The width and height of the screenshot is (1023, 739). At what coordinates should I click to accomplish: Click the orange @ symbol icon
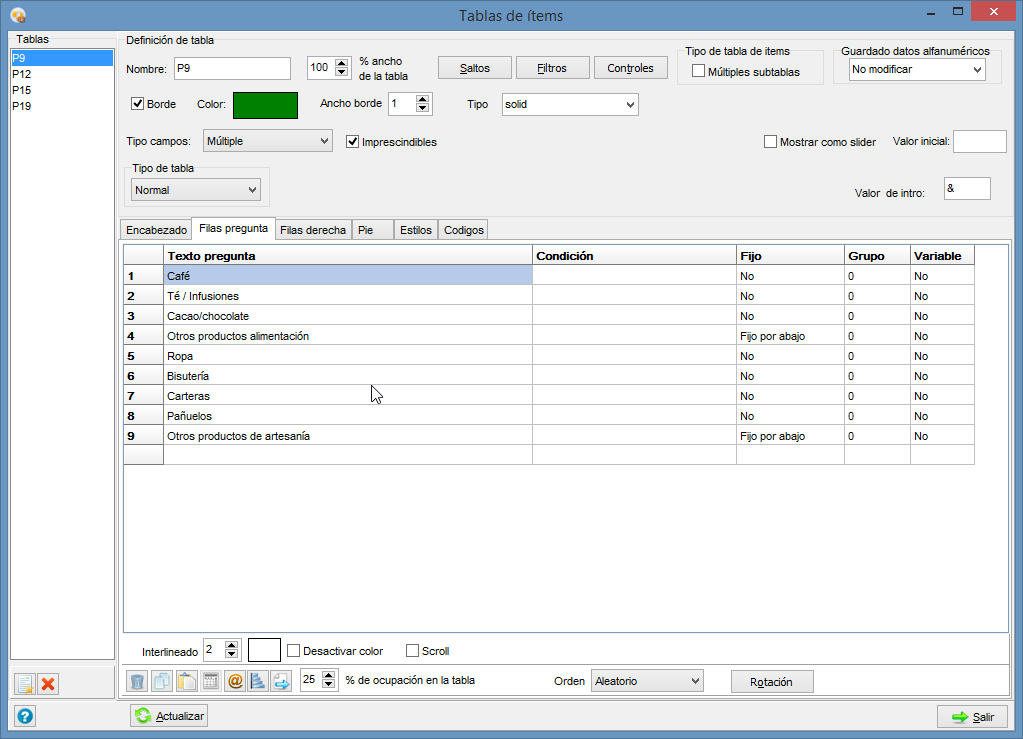coord(234,682)
